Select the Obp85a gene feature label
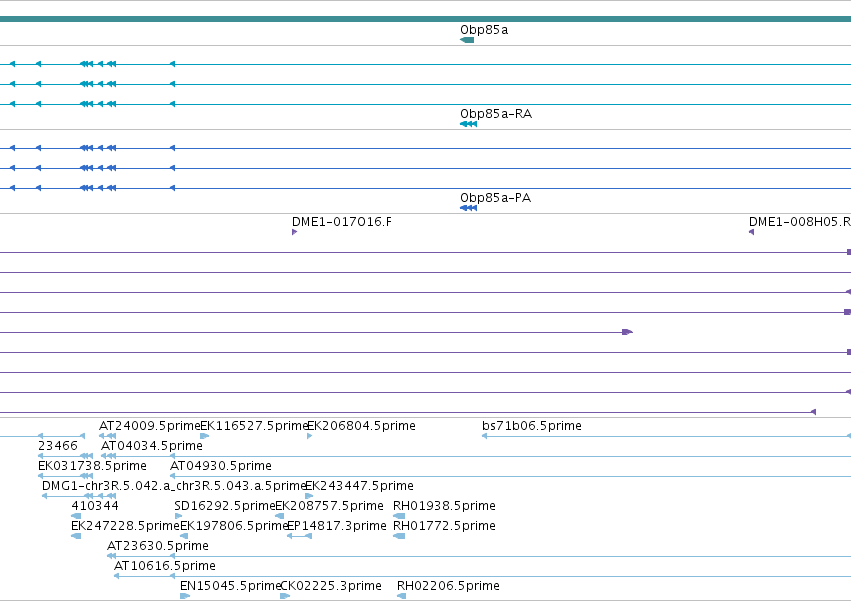Viewport: 851px width, 601px height. [x=484, y=30]
